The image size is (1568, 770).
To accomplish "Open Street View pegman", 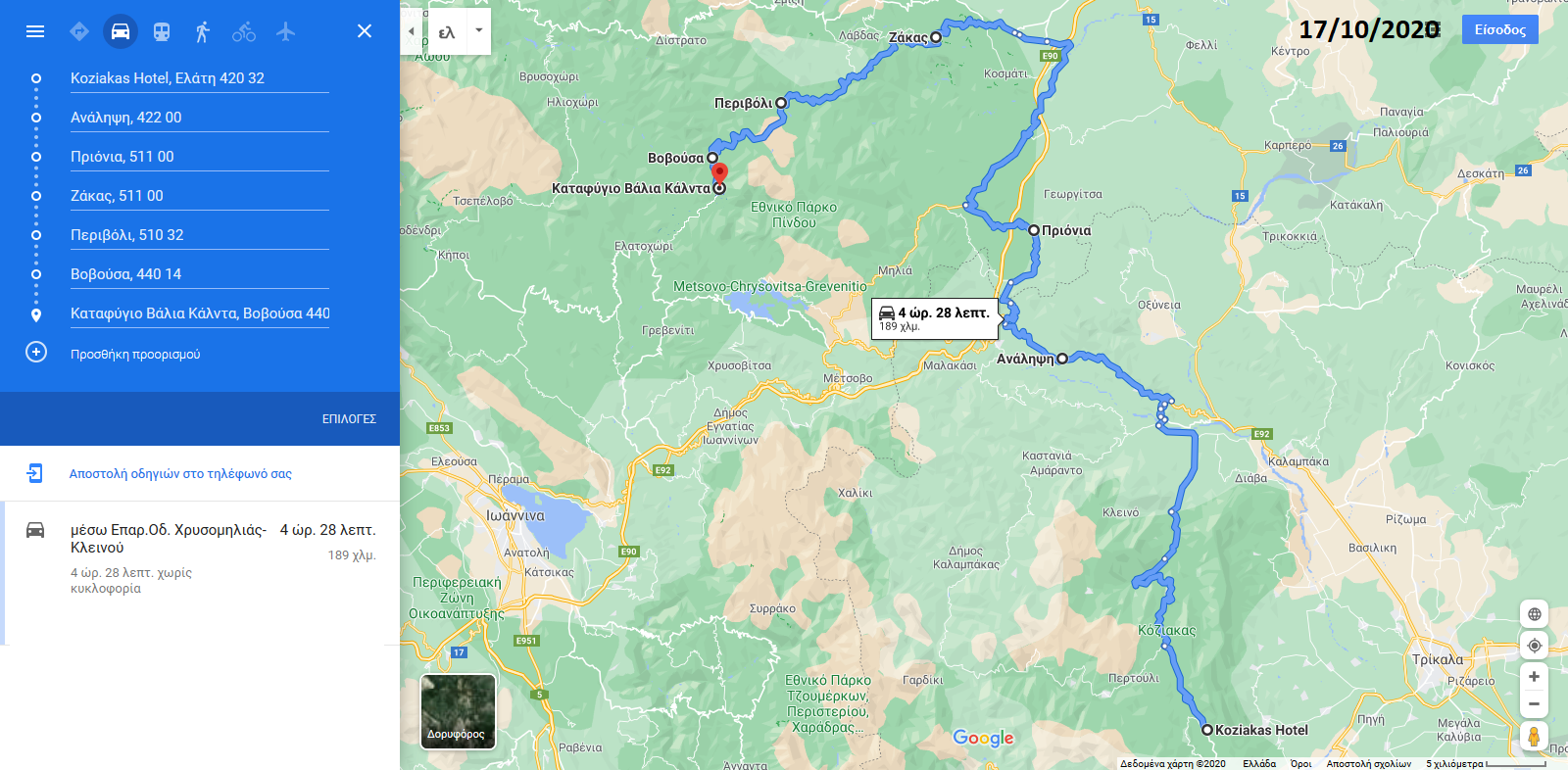I will (x=1534, y=736).
